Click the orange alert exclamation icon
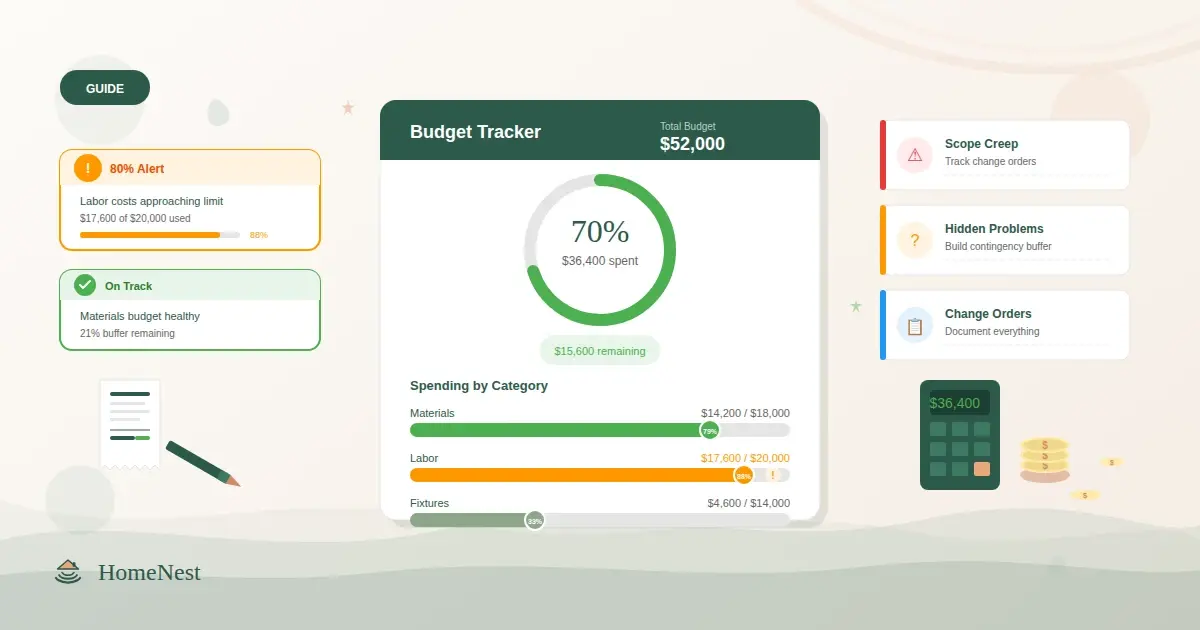This screenshot has height=630, width=1200. [x=87, y=167]
